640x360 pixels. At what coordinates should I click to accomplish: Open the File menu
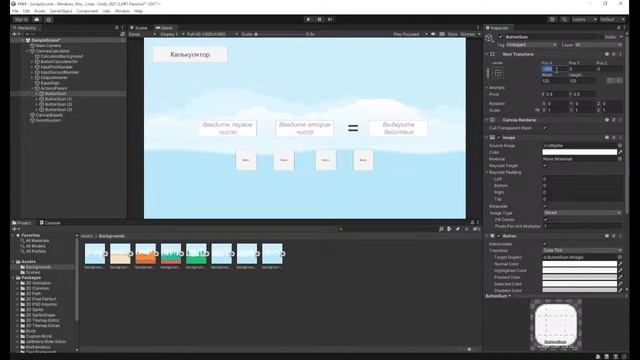15,11
